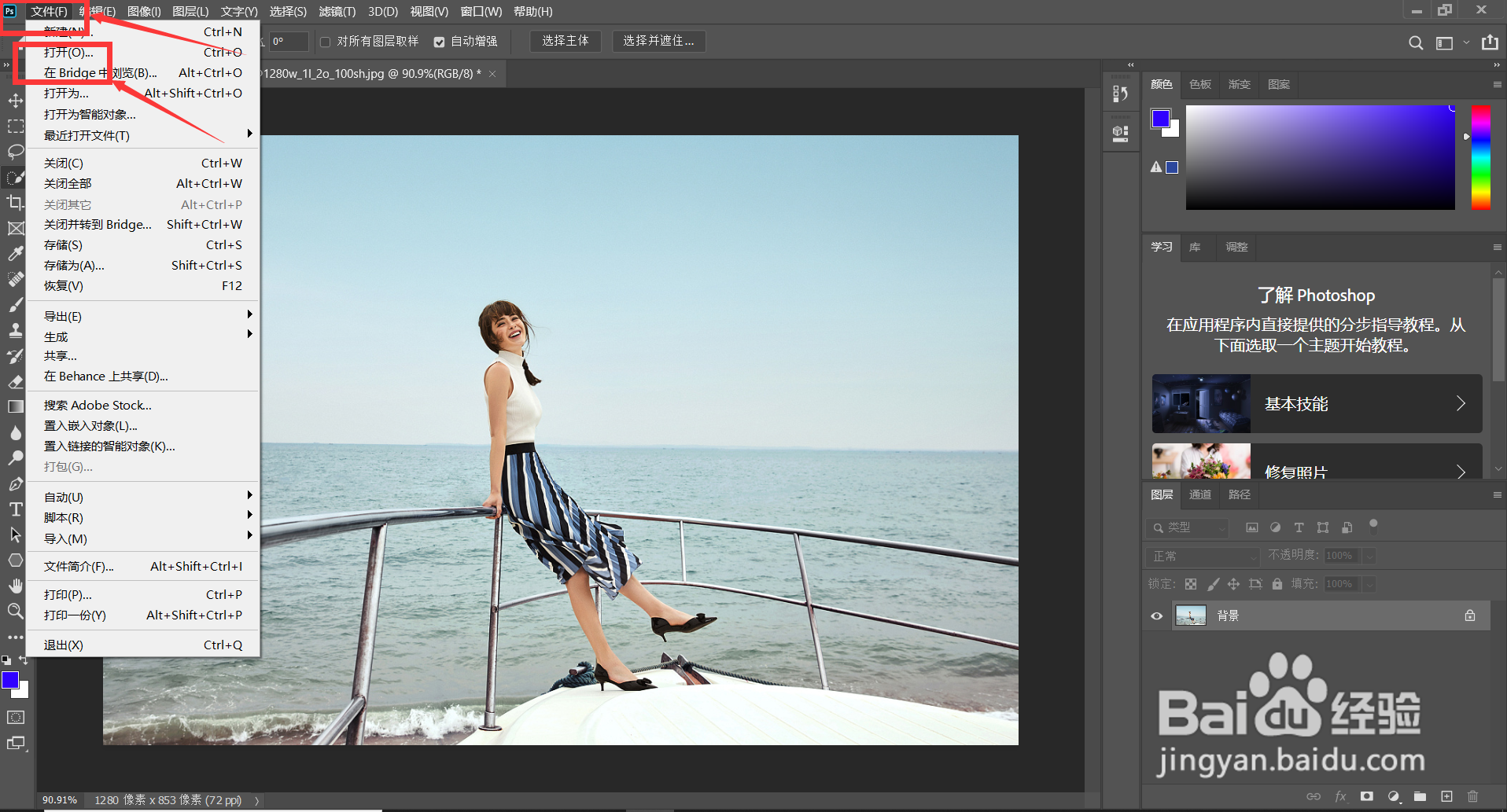Toggle Quick Mask mode
Viewport: 1507px width, 812px height.
16,717
